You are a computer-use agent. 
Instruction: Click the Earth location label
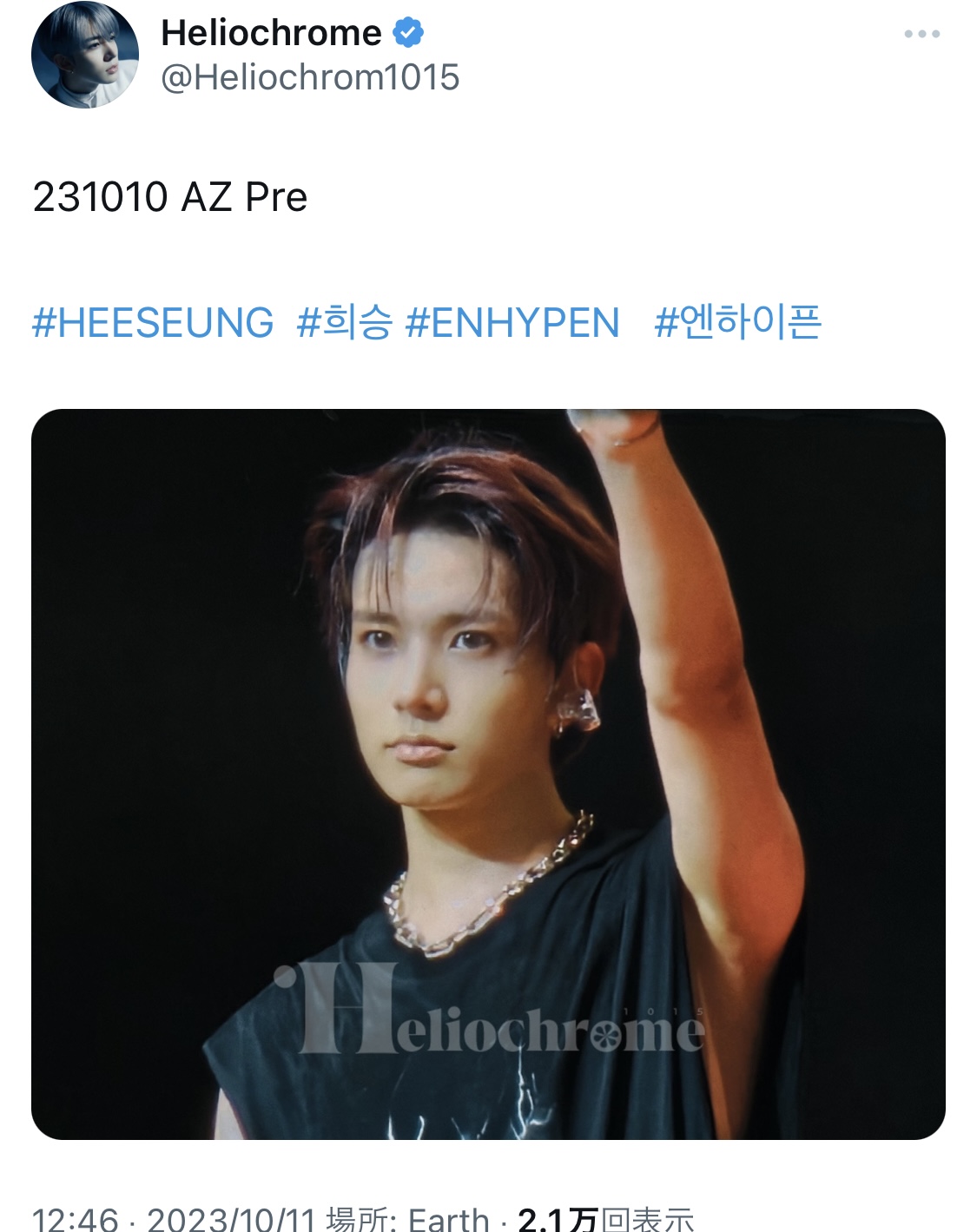tap(449, 1220)
